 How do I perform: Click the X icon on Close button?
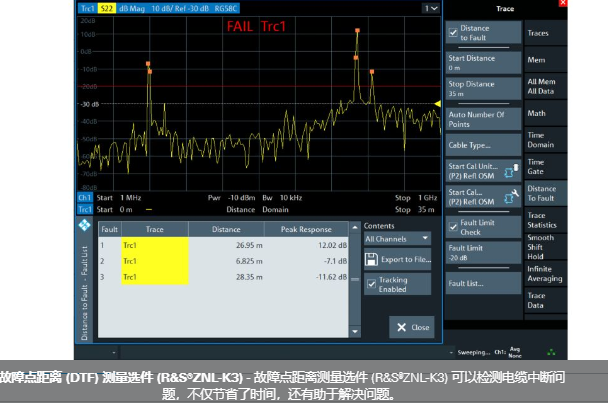pos(401,327)
